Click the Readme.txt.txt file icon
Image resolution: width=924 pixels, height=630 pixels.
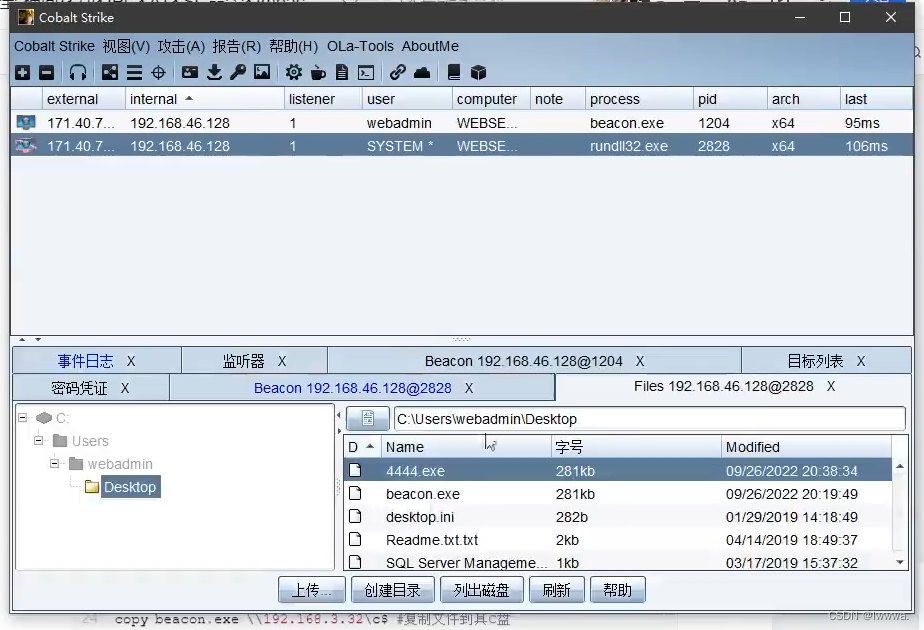coord(355,539)
